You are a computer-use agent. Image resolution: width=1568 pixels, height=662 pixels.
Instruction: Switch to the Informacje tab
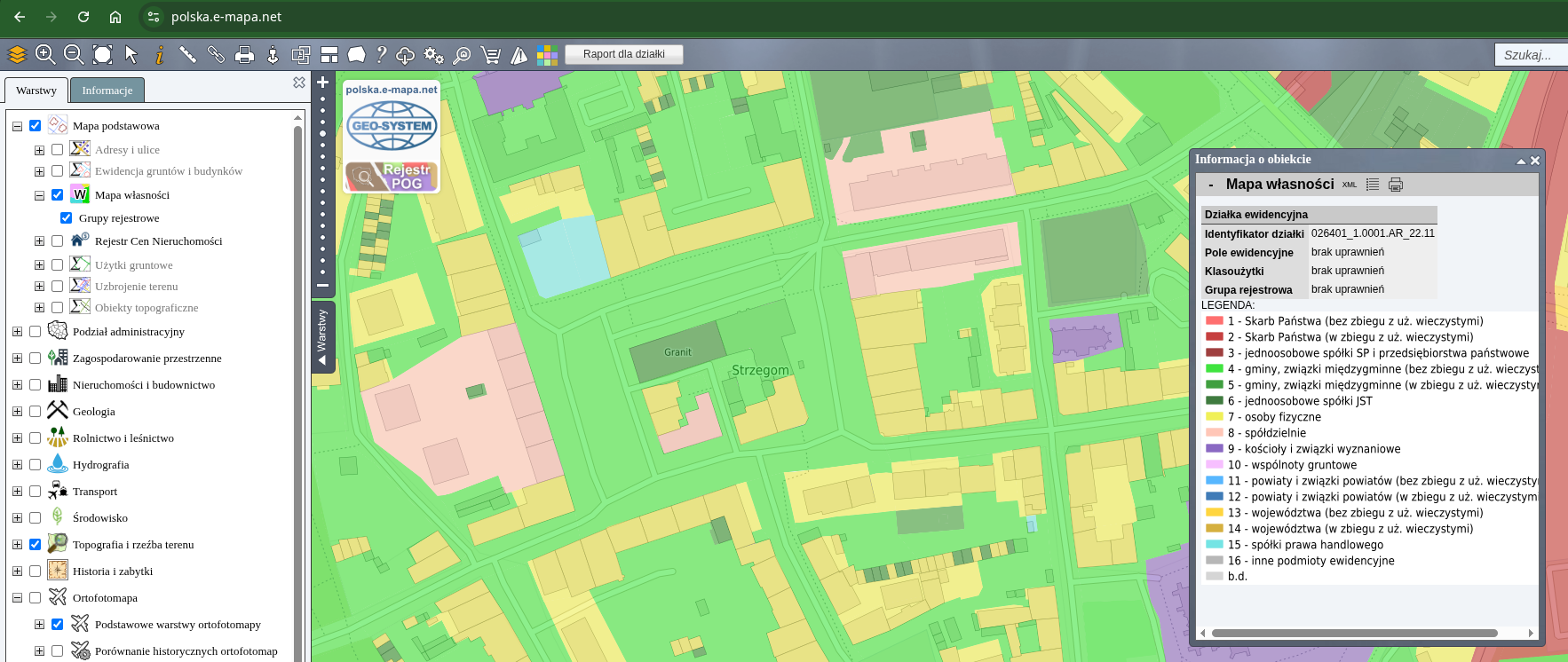pyautogui.click(x=107, y=91)
